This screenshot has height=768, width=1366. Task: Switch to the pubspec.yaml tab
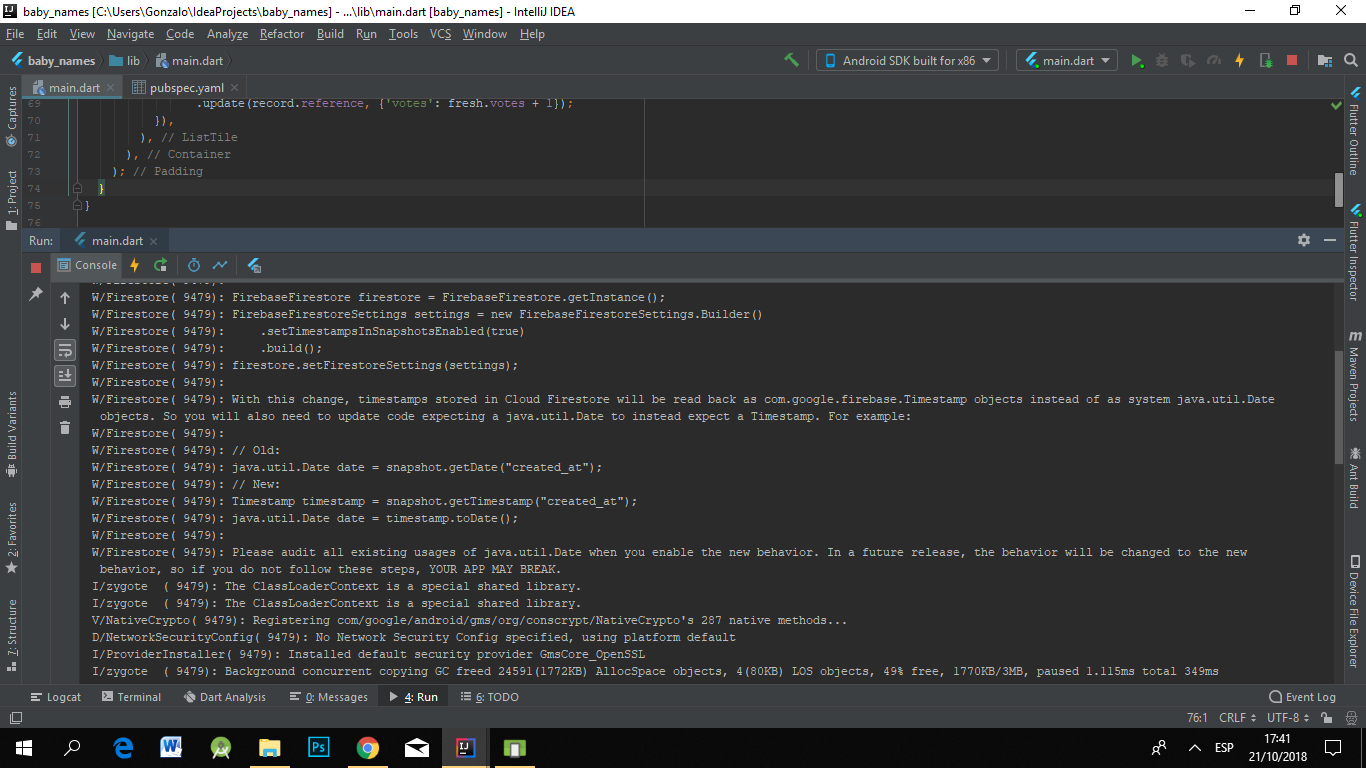184,87
